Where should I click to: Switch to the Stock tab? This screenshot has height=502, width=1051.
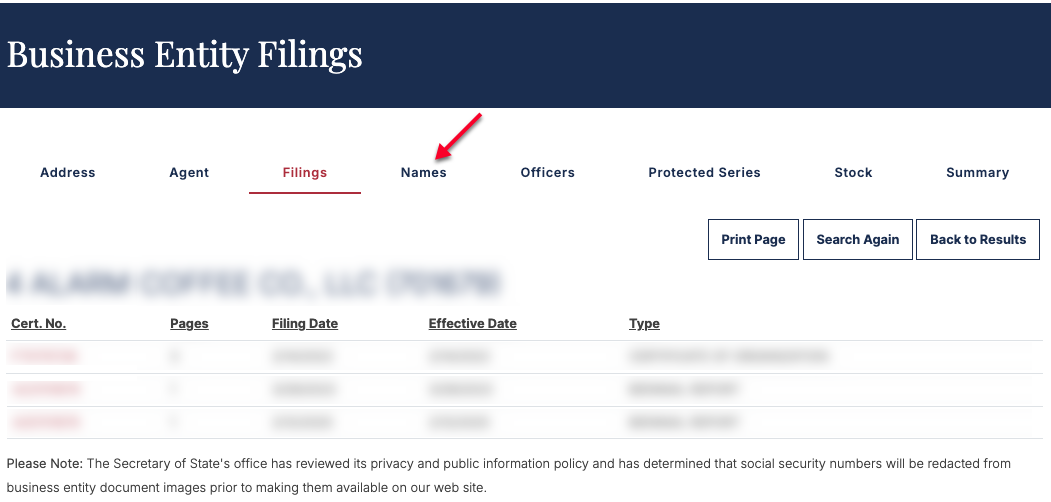(x=853, y=172)
